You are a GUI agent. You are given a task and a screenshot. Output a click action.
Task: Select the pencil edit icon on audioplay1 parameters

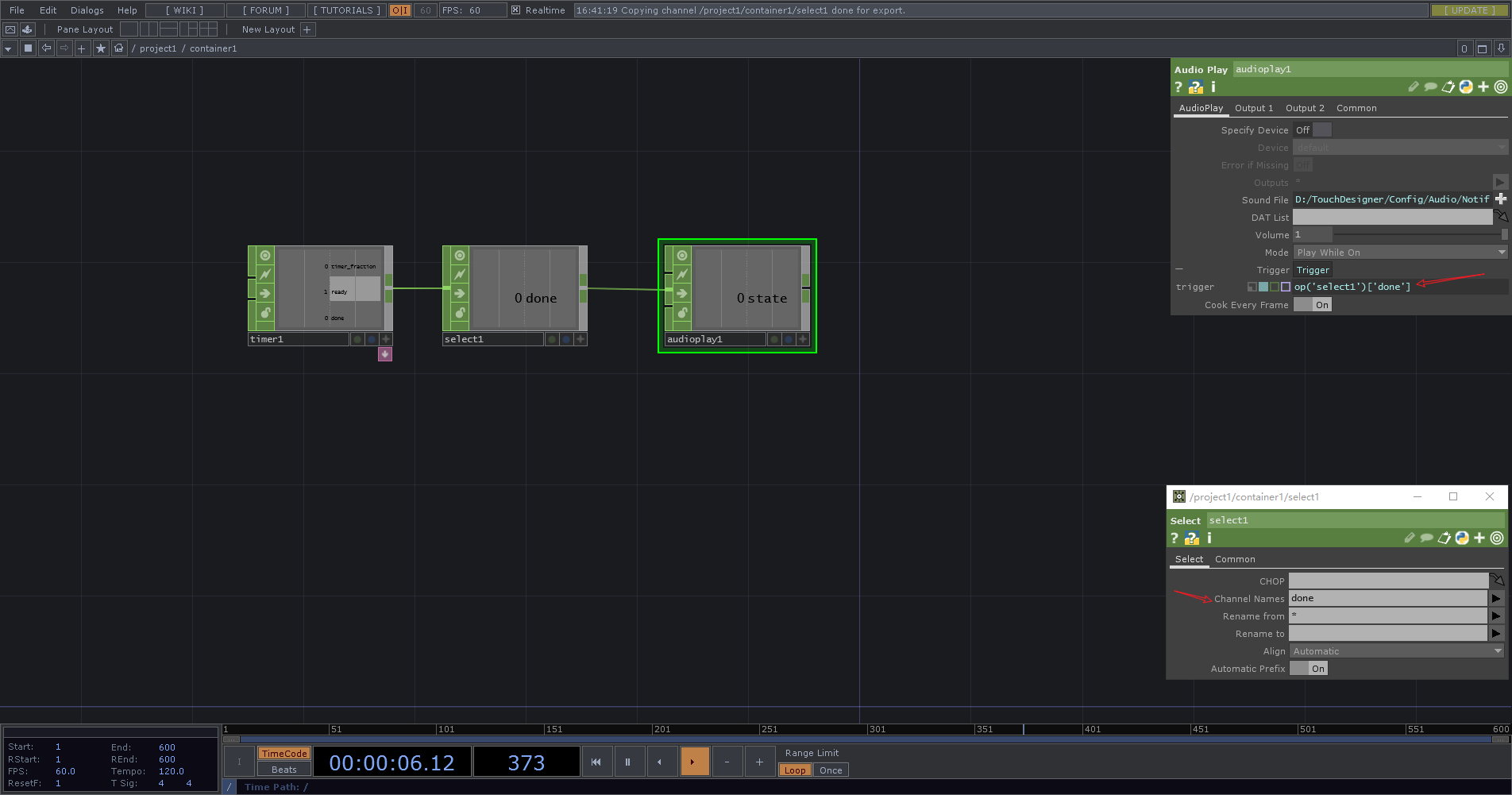[1413, 87]
